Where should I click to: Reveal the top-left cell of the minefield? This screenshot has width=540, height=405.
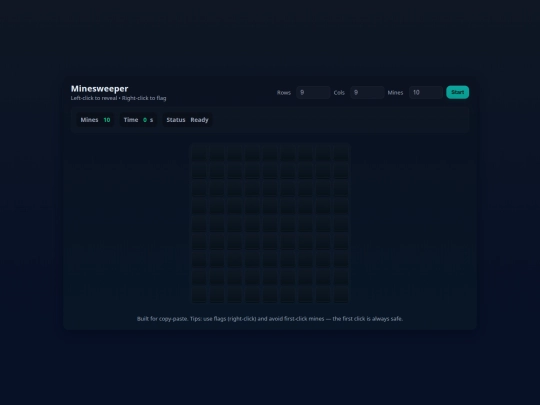(199, 152)
